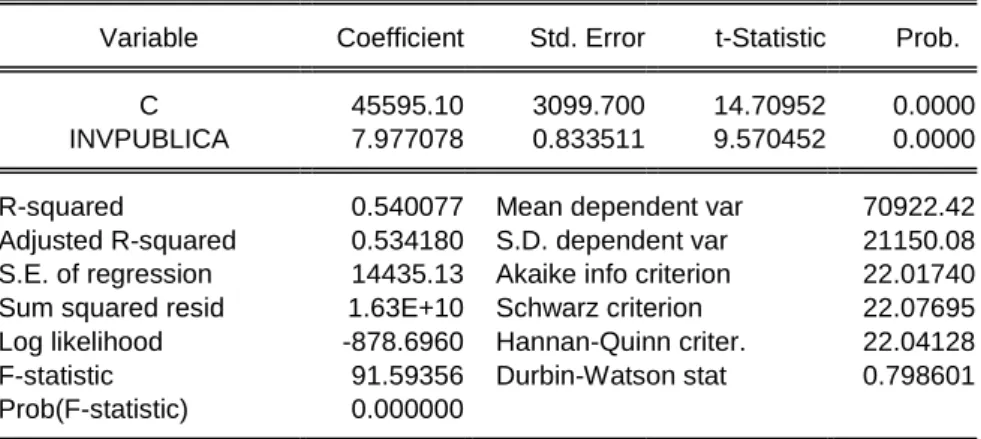The image size is (981, 439).
Task: Select the Durbin-Watson stat value 0.798601
Action: tap(918, 375)
